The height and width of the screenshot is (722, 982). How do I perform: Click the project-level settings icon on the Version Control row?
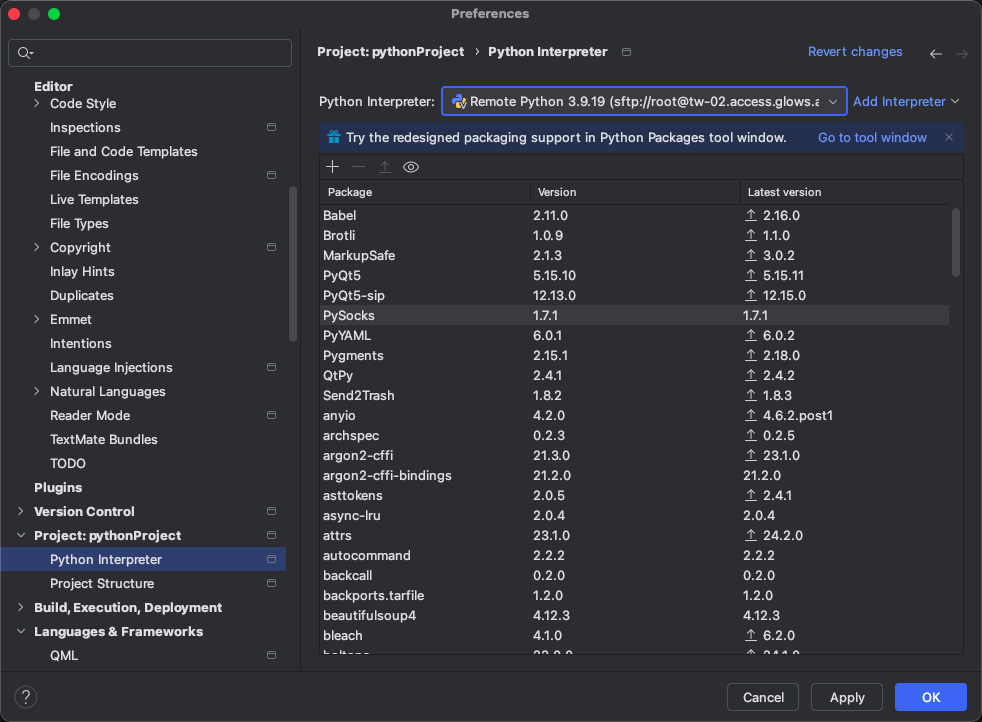271,511
